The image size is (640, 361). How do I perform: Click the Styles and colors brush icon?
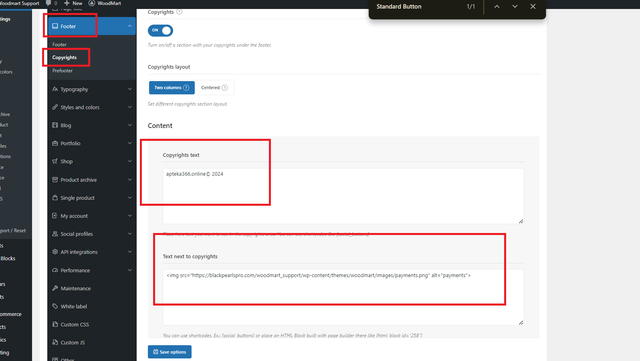[55, 107]
